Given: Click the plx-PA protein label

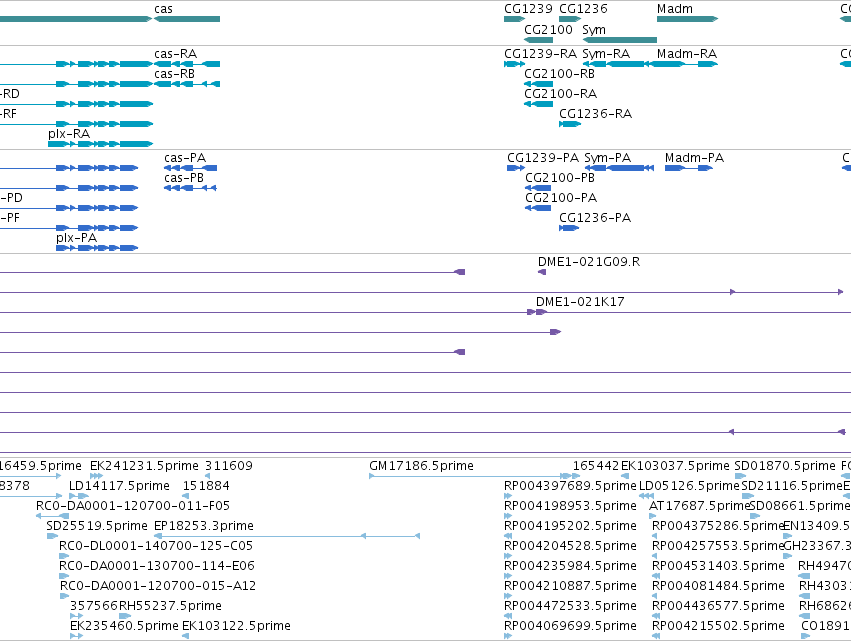Looking at the screenshot, I should click(x=77, y=238).
